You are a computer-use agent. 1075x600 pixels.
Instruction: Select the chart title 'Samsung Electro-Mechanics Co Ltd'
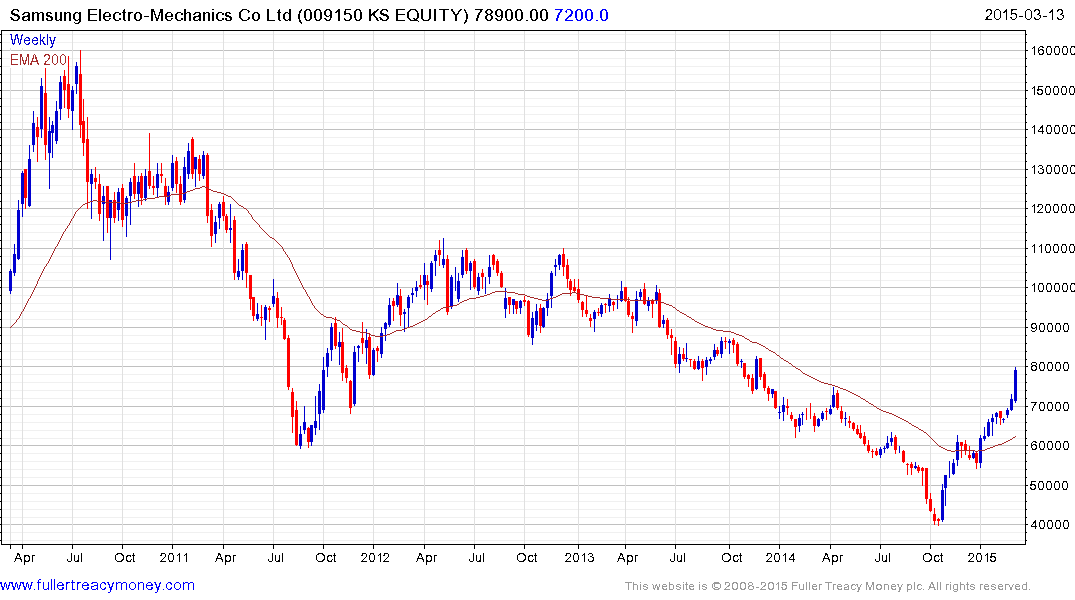coord(151,15)
